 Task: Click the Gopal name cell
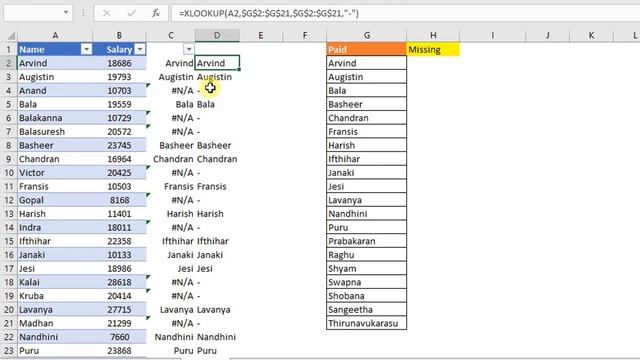coord(55,200)
